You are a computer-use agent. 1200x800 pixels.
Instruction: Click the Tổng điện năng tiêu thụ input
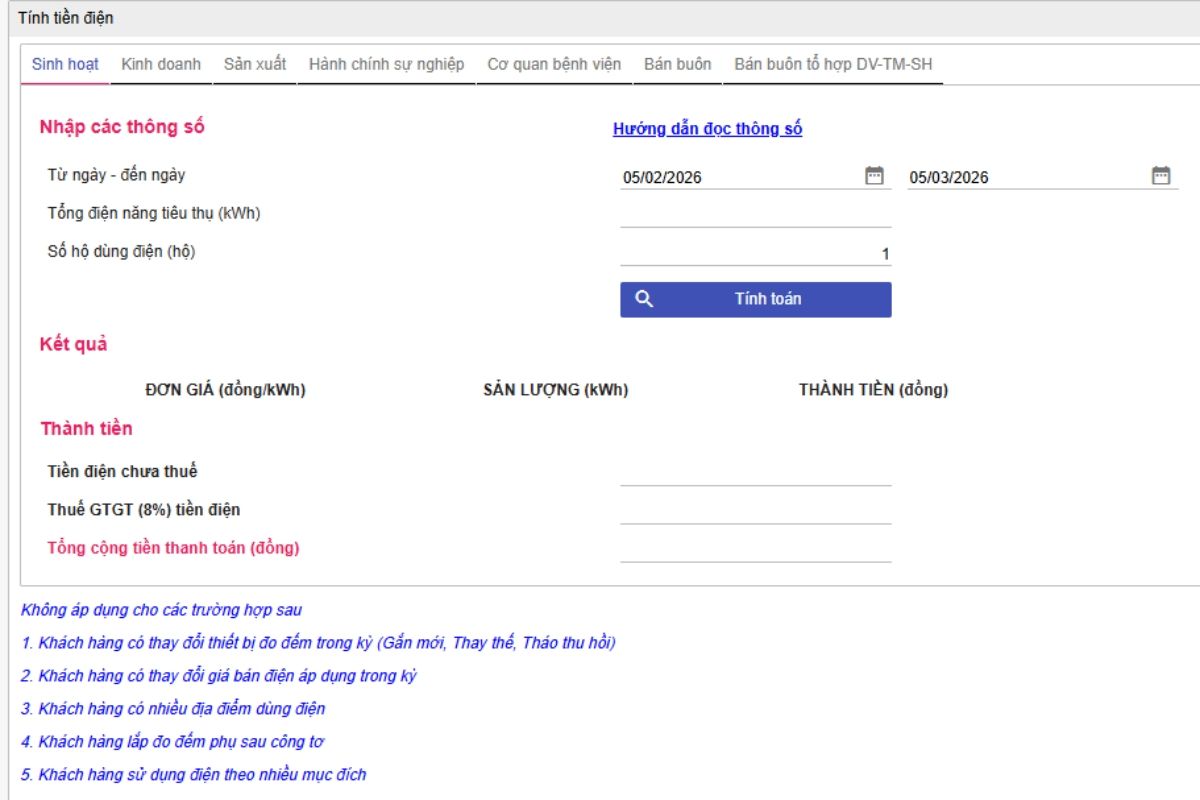coord(756,215)
